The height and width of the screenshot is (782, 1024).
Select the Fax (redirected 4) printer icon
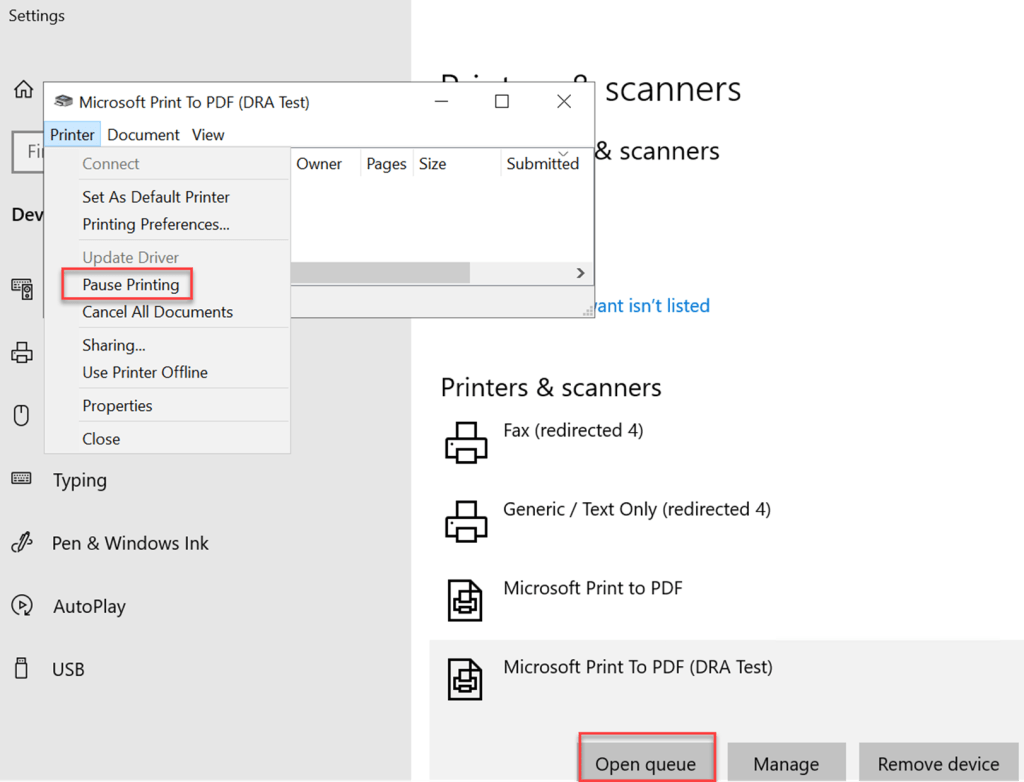(x=465, y=442)
